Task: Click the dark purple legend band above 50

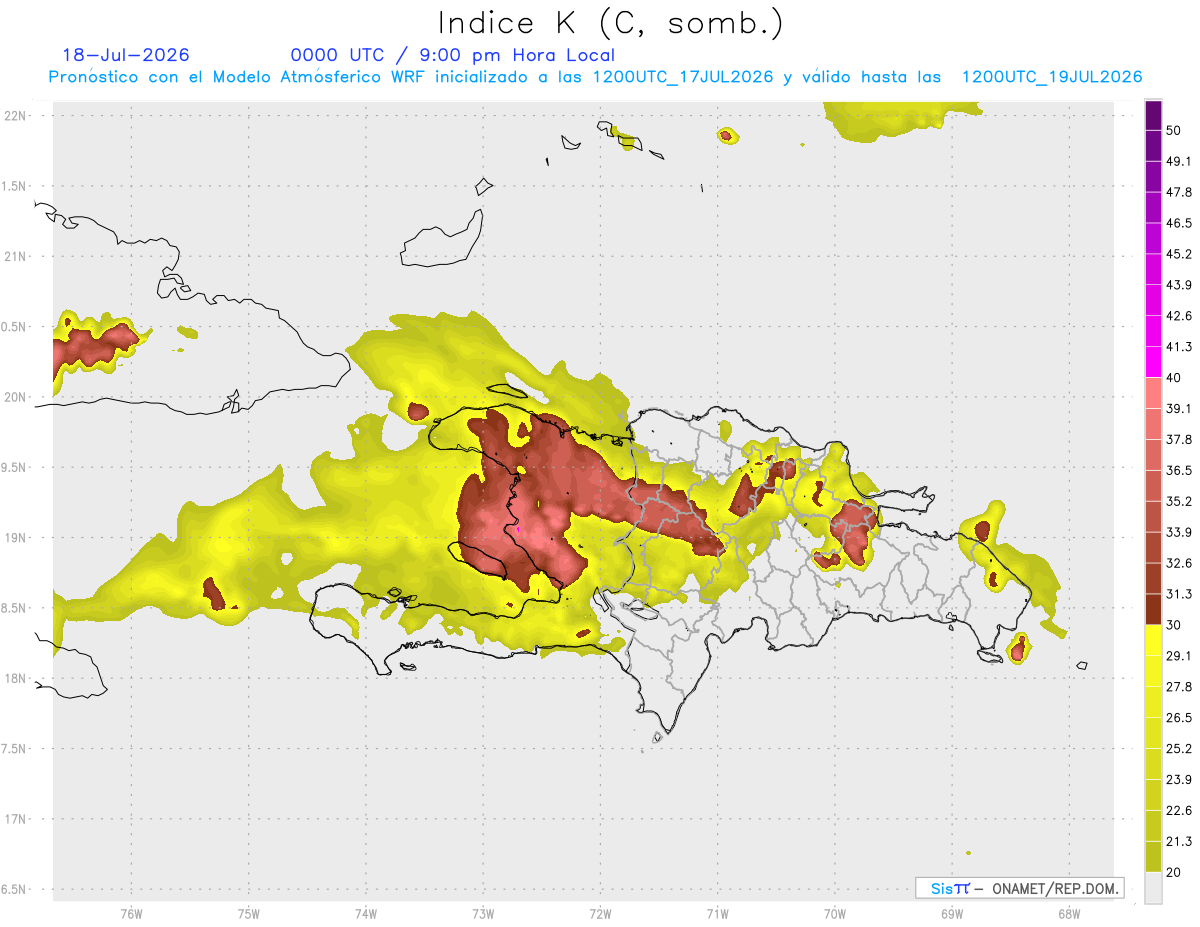Action: click(x=1153, y=115)
